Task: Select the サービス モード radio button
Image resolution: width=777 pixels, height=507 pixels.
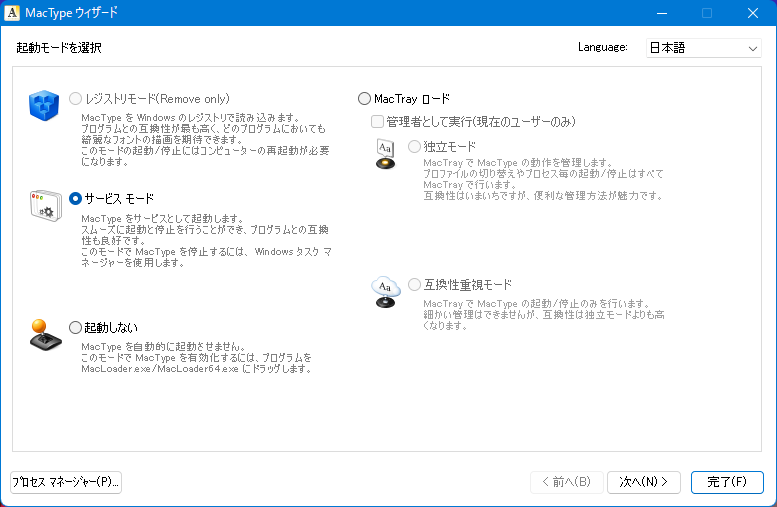Action: click(x=75, y=199)
